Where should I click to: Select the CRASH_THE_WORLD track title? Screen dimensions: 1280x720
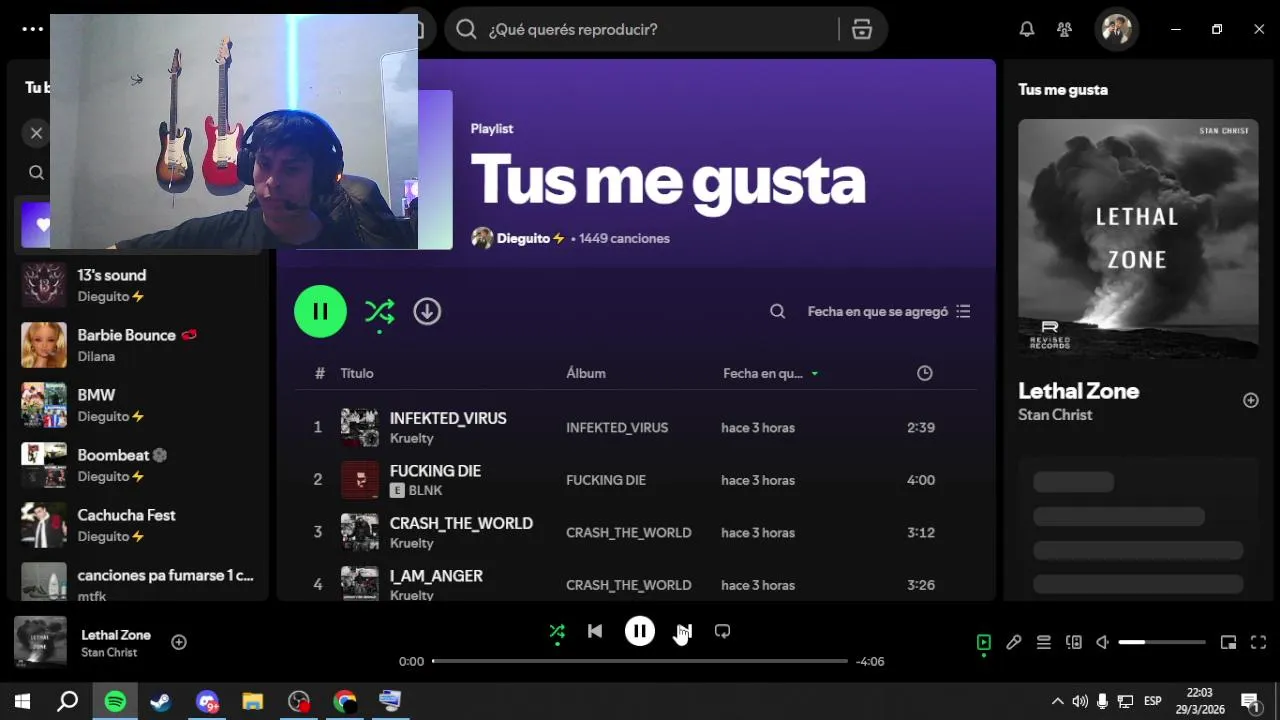[x=461, y=523]
